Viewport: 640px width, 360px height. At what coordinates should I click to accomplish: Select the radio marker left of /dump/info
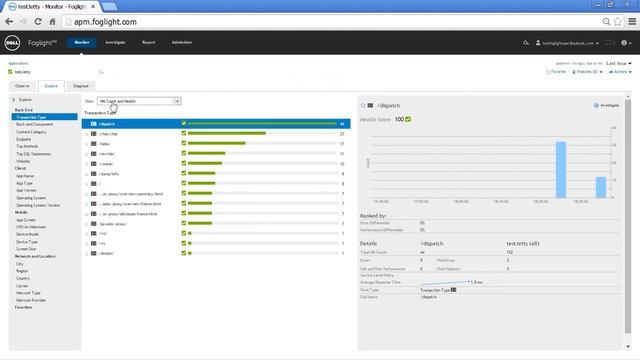point(86,174)
